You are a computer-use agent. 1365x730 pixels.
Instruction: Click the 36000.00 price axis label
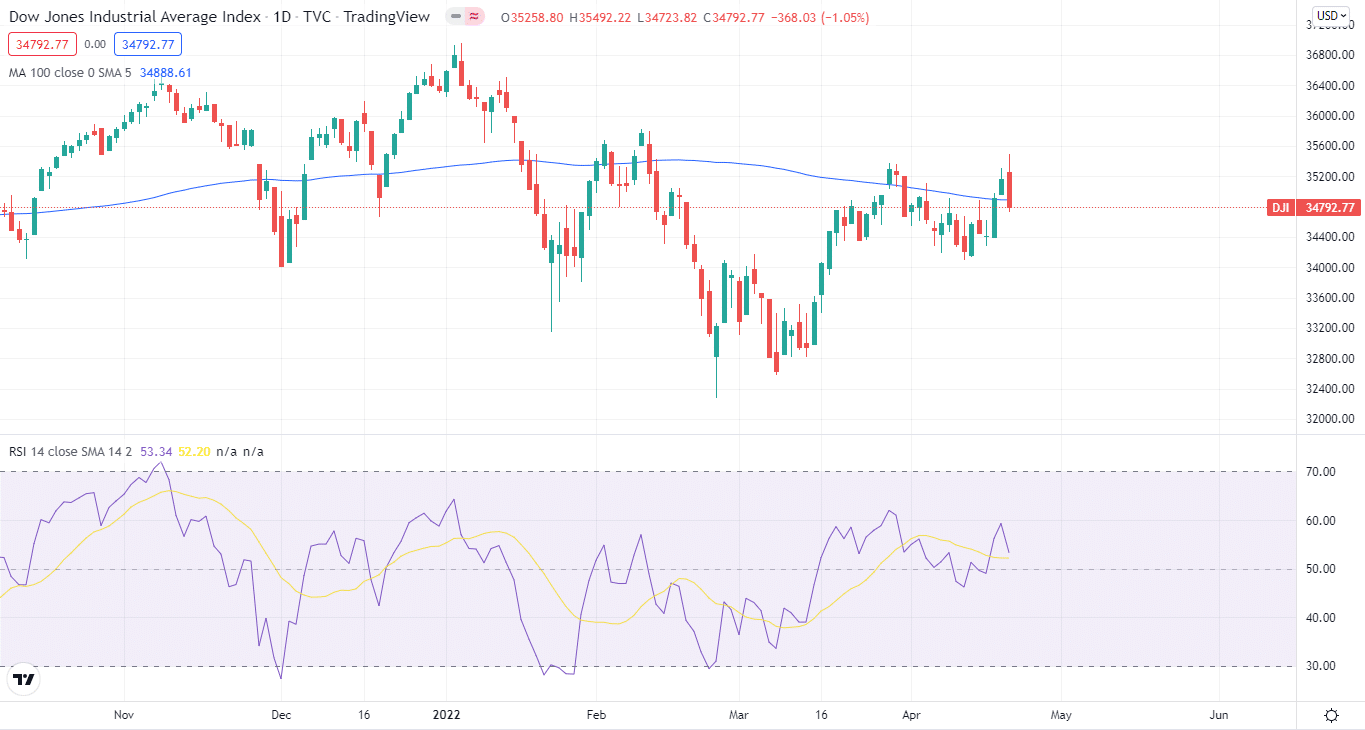pyautogui.click(x=1330, y=116)
